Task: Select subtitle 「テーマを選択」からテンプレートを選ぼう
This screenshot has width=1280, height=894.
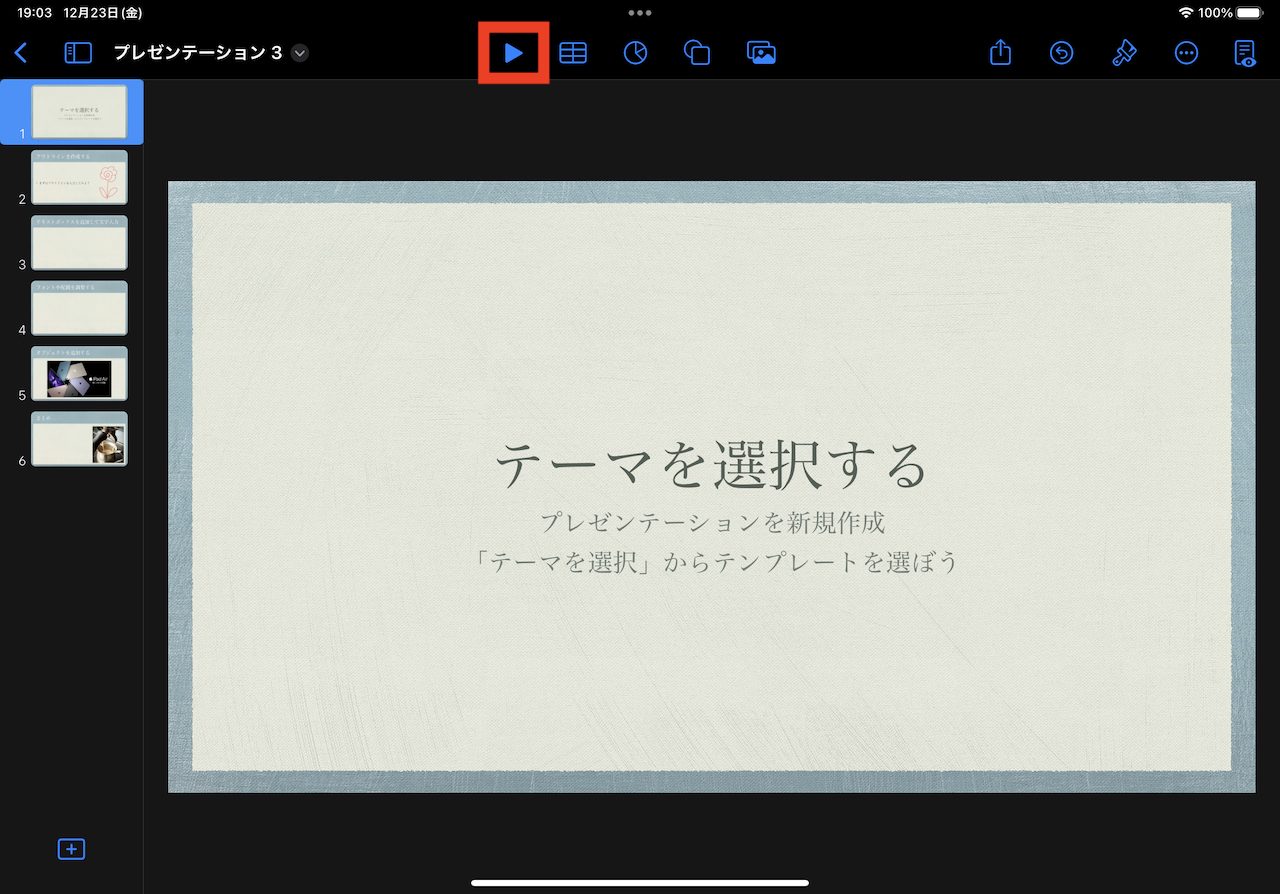Action: click(x=716, y=562)
